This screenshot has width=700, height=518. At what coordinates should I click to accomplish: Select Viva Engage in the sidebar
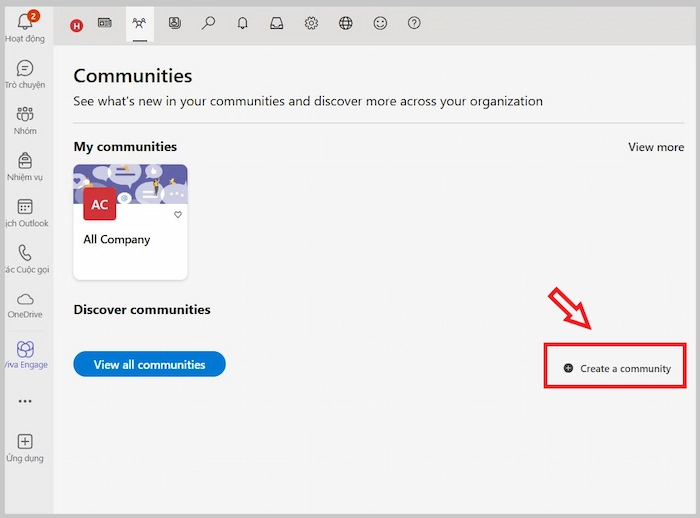point(25,355)
